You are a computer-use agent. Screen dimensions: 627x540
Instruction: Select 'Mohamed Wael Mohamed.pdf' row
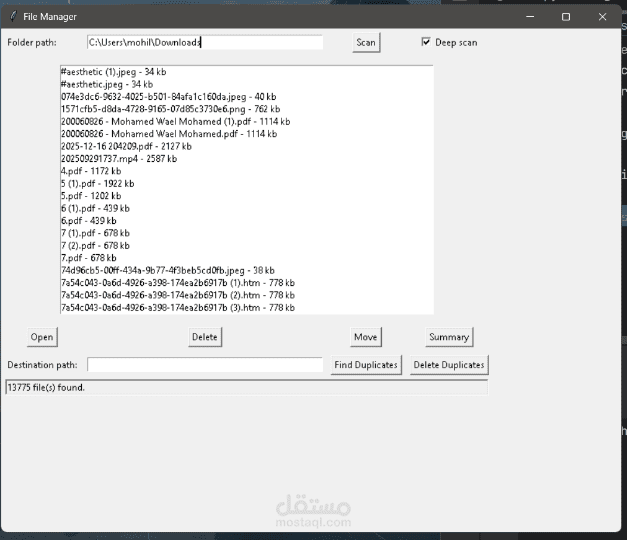click(x=247, y=134)
